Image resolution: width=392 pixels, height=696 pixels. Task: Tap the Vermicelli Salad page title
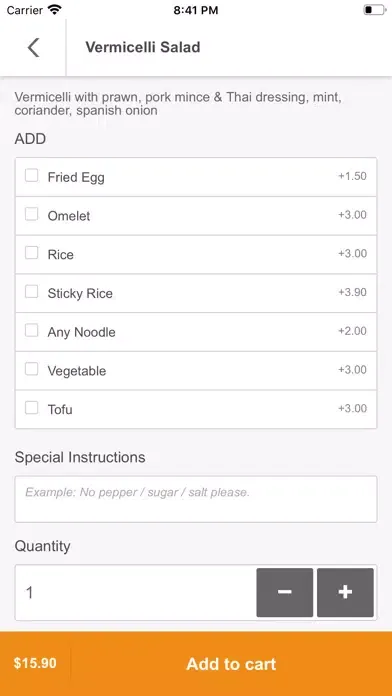point(143,47)
